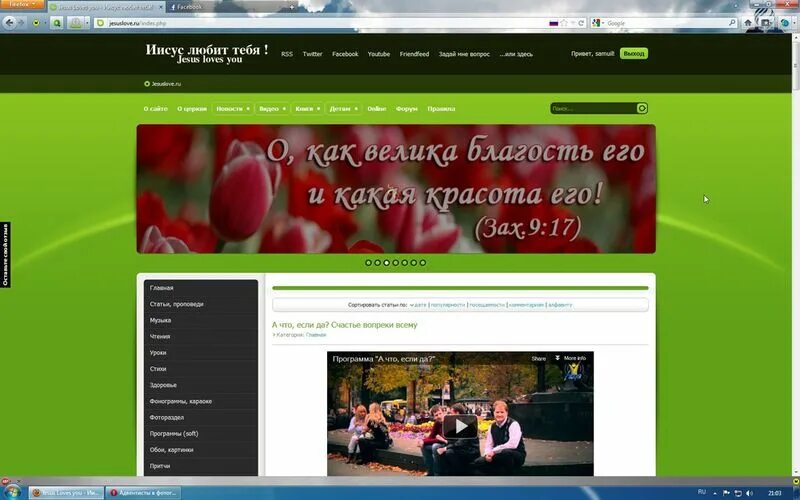This screenshot has width=800, height=500.
Task: Open the Firefox menu button
Action: click(x=22, y=5)
